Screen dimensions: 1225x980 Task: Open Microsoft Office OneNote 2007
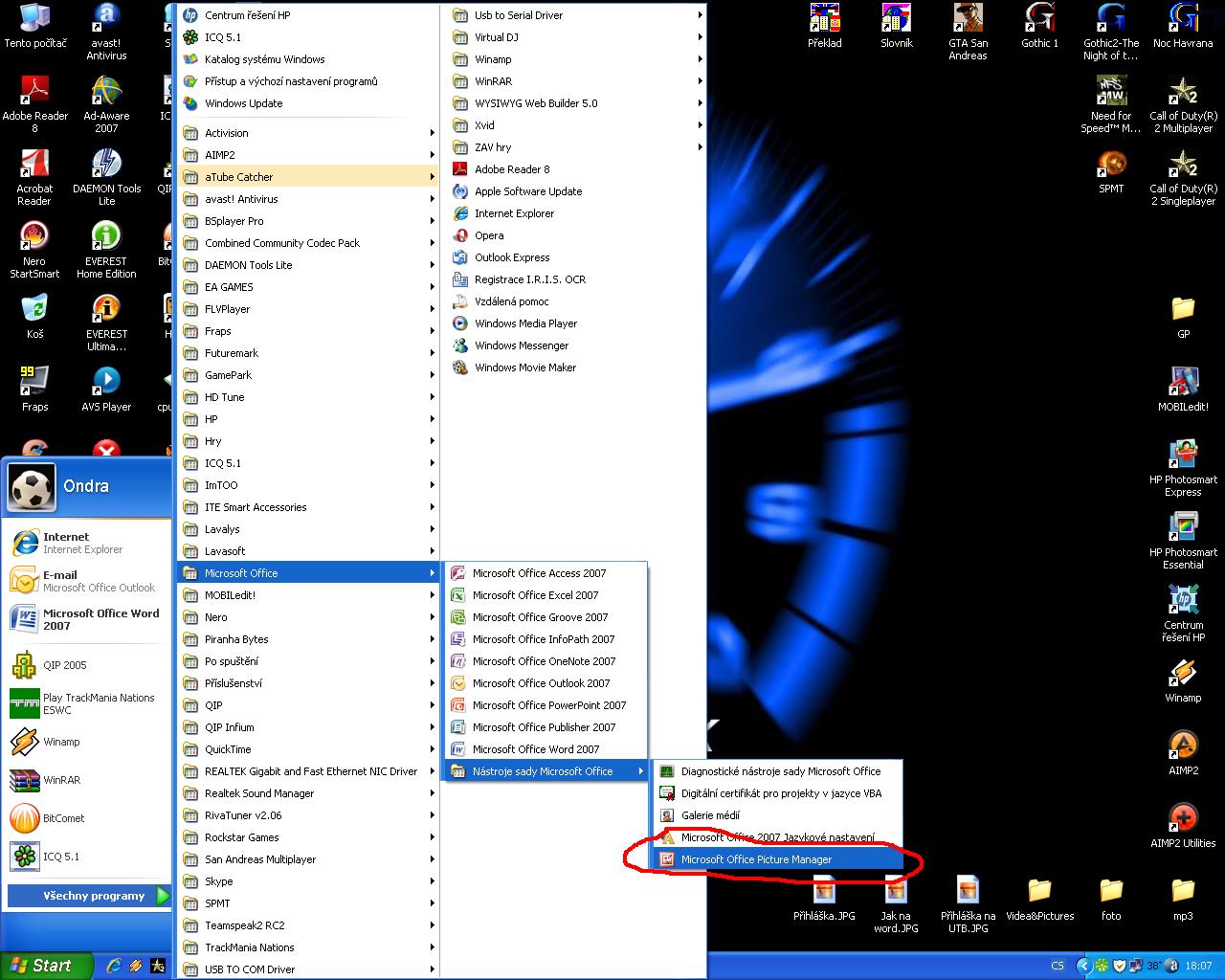545,661
